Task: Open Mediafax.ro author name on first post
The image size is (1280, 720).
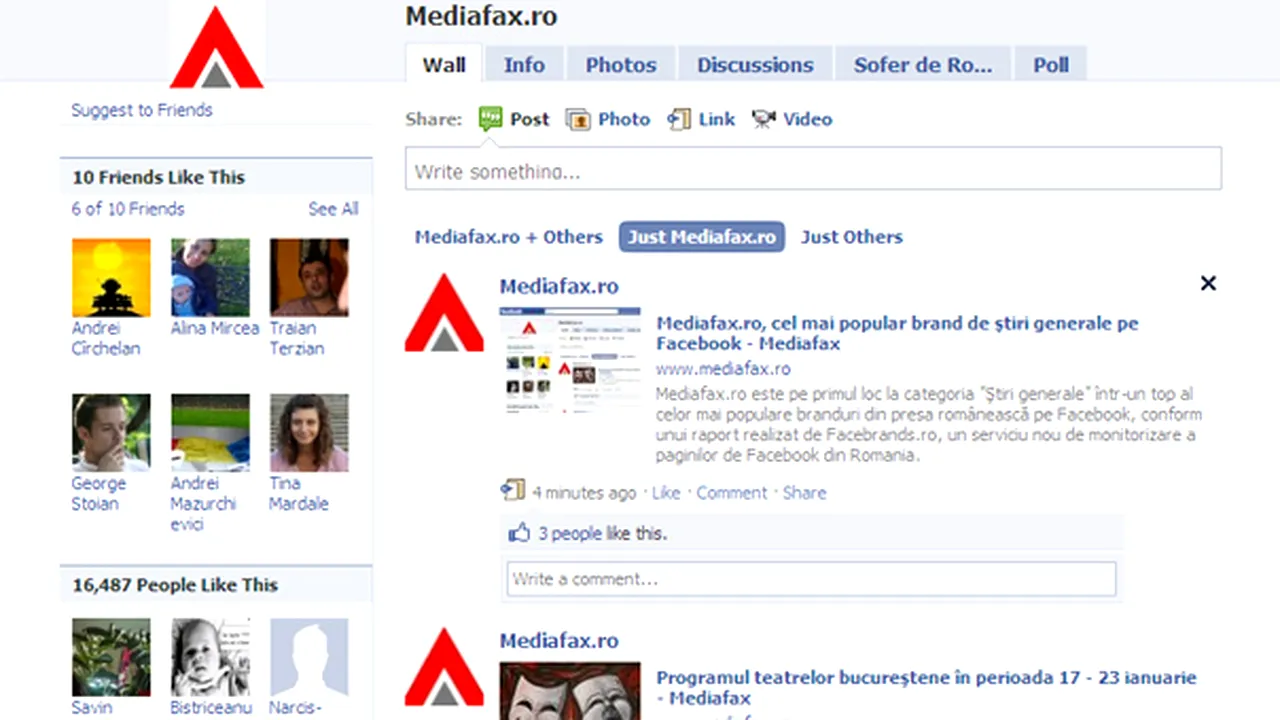Action: click(x=559, y=286)
